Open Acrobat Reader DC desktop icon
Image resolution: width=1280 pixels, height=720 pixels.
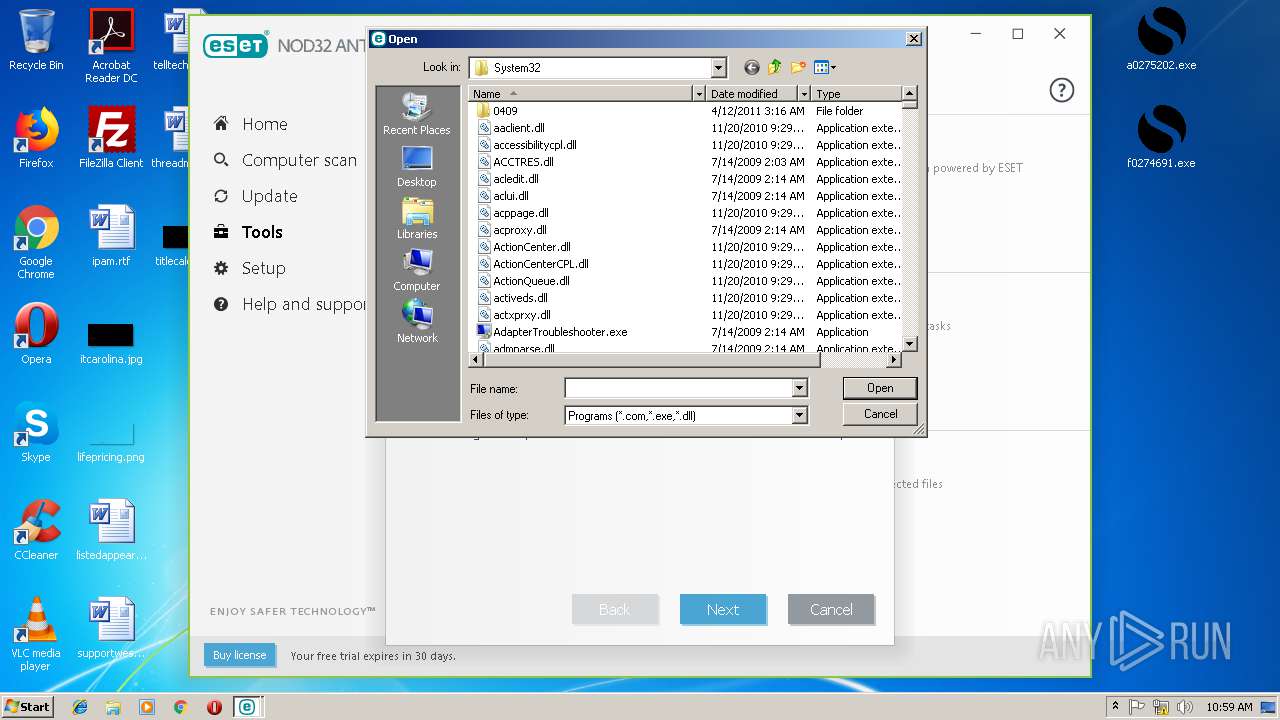(112, 46)
